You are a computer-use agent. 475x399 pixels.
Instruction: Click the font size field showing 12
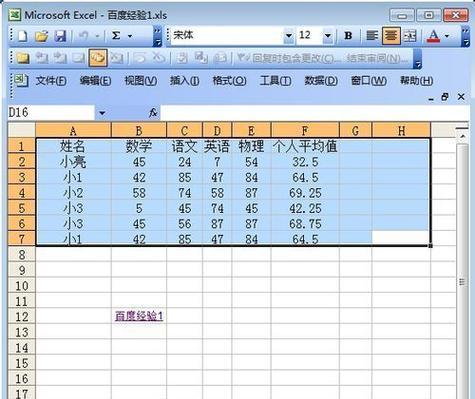coord(310,35)
